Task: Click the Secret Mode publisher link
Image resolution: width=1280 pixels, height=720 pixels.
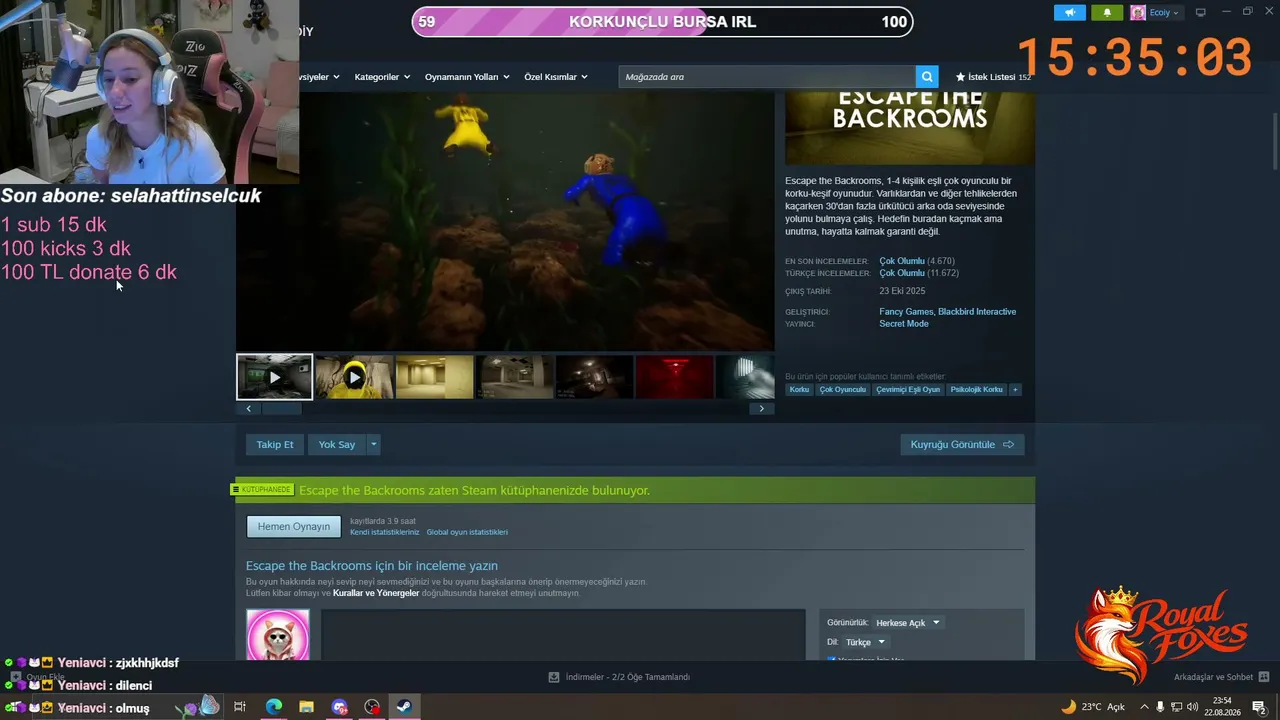Action: pyautogui.click(x=904, y=324)
